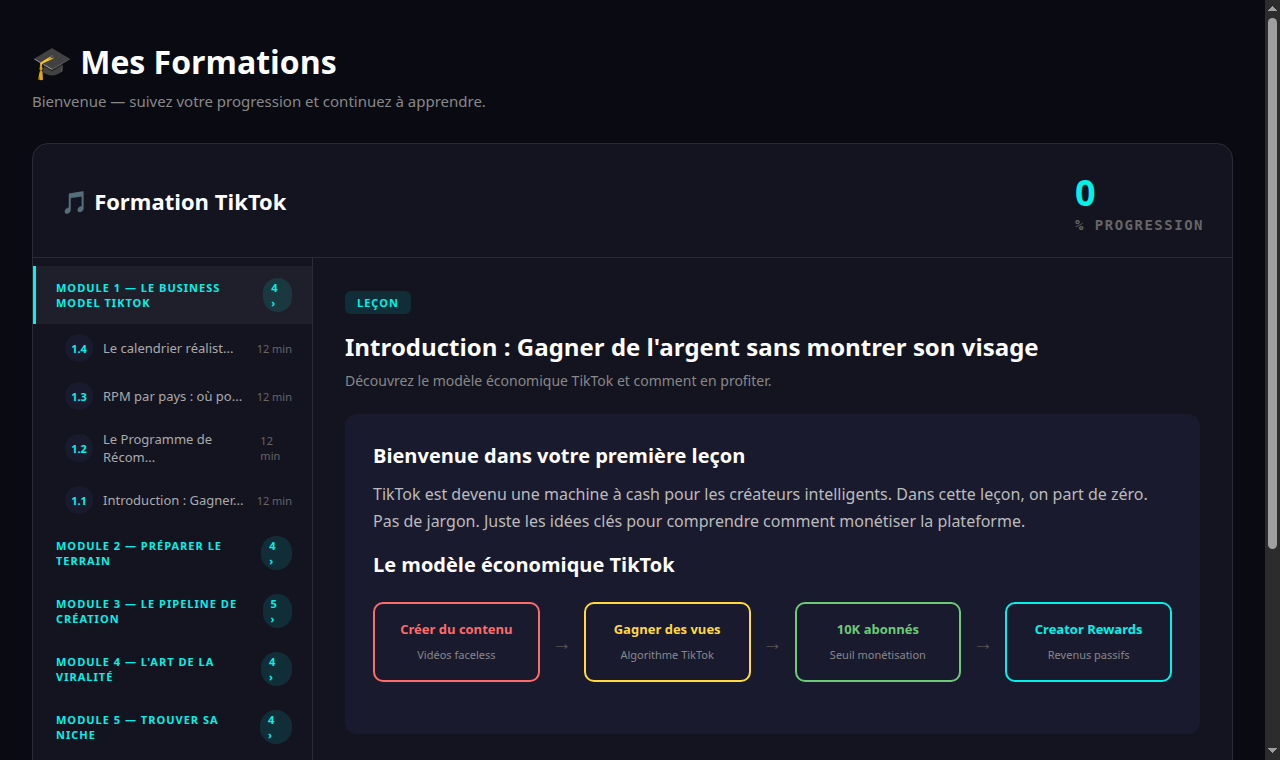
Task: Click subtitle Découvrez le modèle économique TikTok
Action: pos(558,381)
